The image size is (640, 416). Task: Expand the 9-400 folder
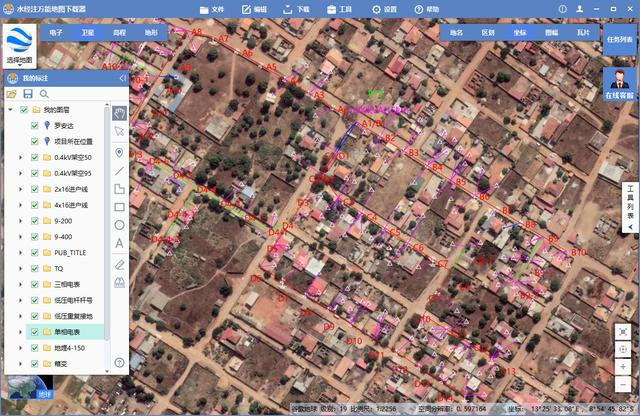pyautogui.click(x=21, y=237)
